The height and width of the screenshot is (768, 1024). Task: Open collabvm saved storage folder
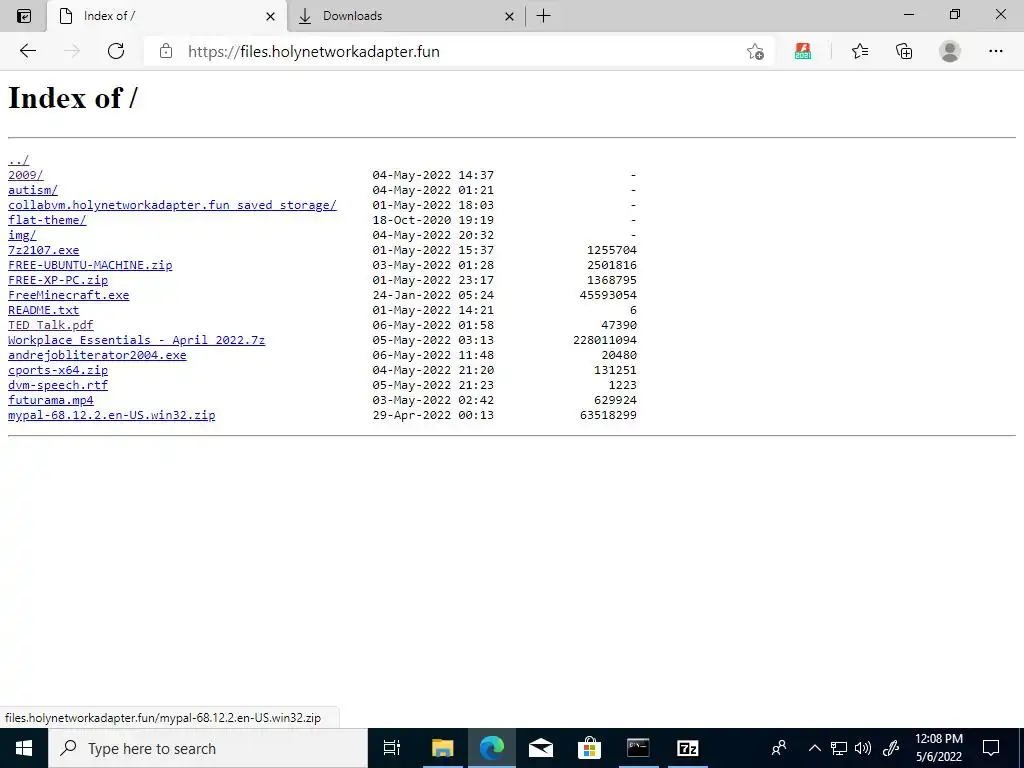coord(172,205)
